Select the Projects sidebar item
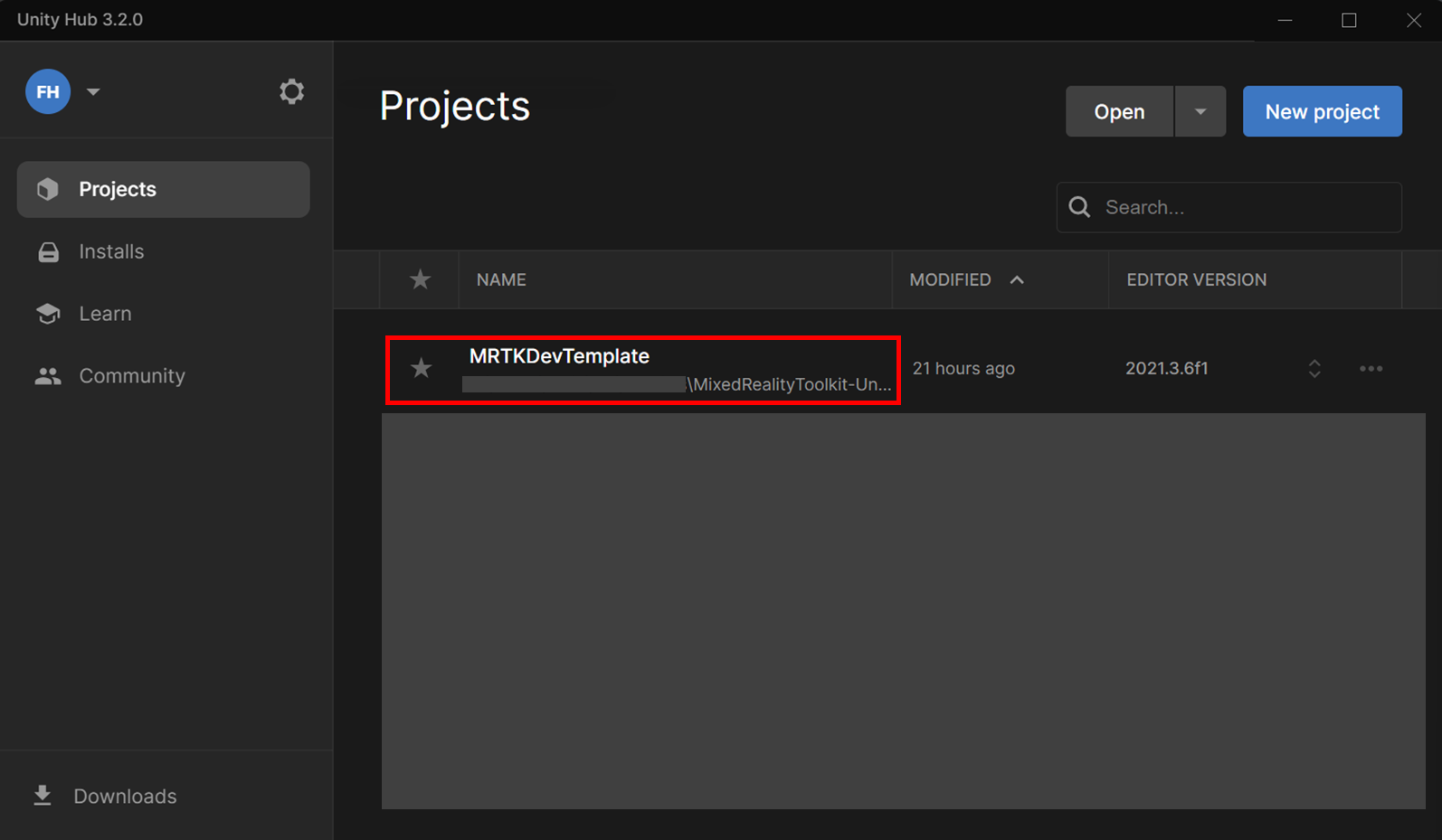The height and width of the screenshot is (840, 1442). (164, 189)
